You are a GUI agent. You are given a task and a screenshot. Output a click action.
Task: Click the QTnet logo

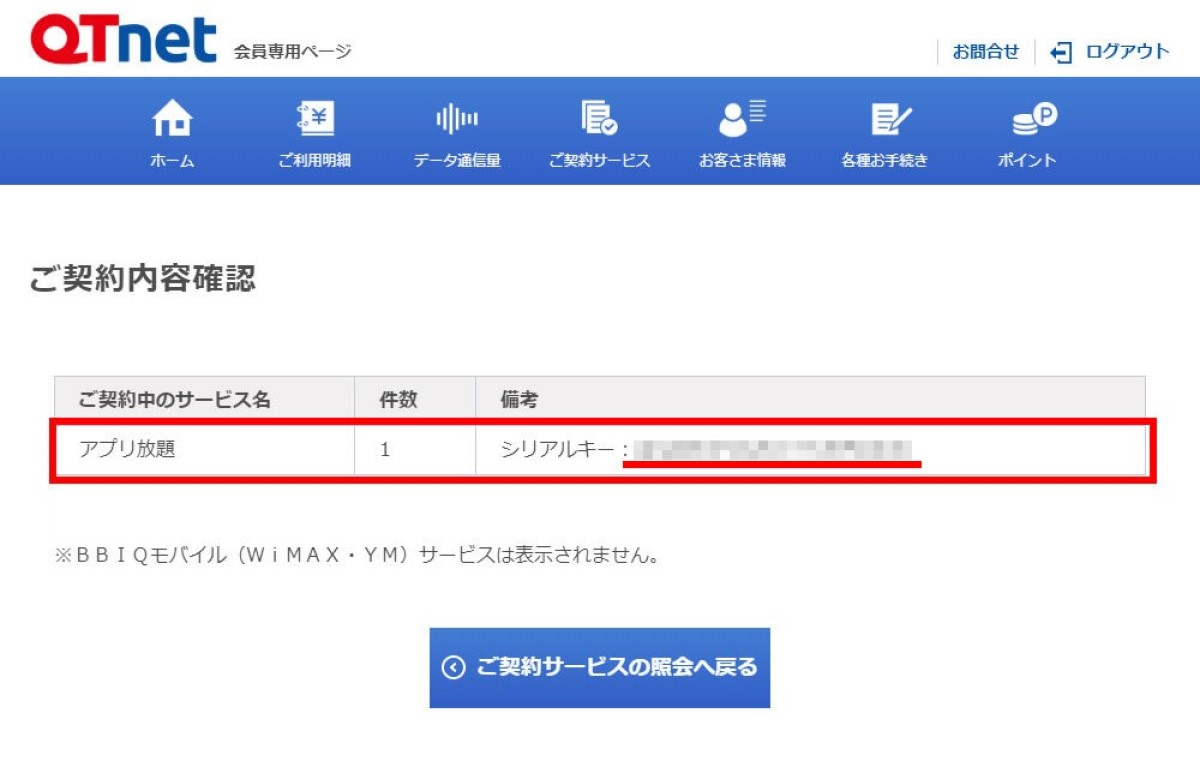coord(123,40)
